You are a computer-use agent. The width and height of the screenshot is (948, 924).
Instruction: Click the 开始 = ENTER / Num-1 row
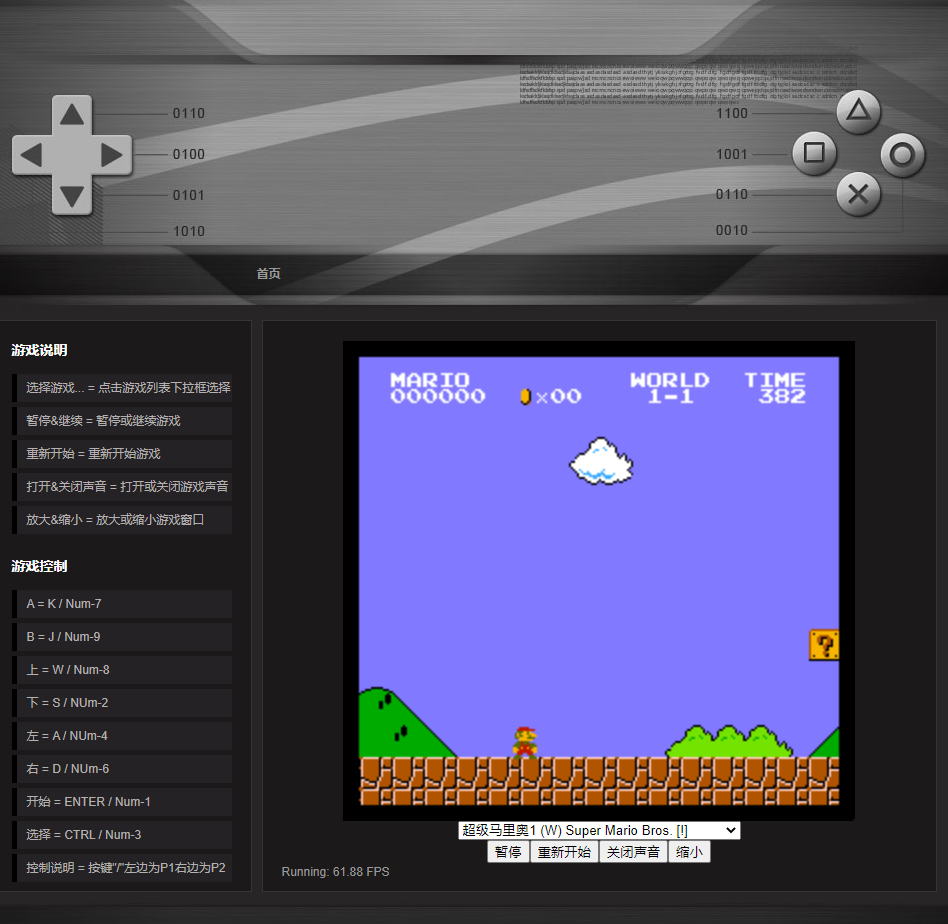click(122, 802)
